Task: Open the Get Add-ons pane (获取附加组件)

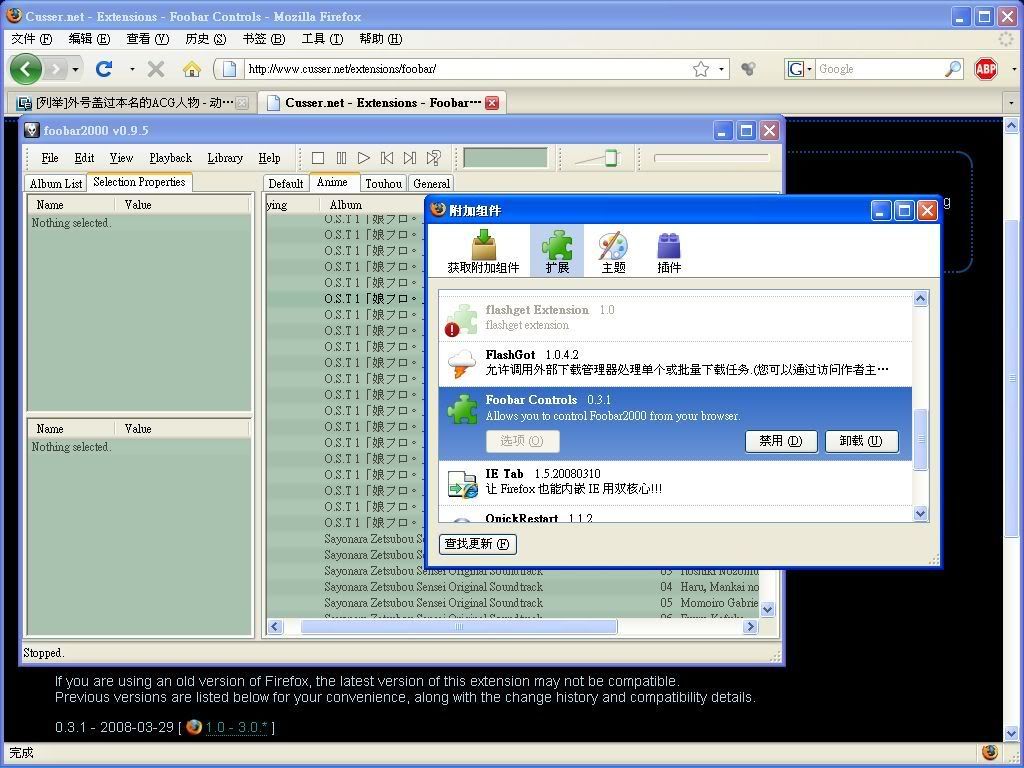Action: [x=483, y=251]
